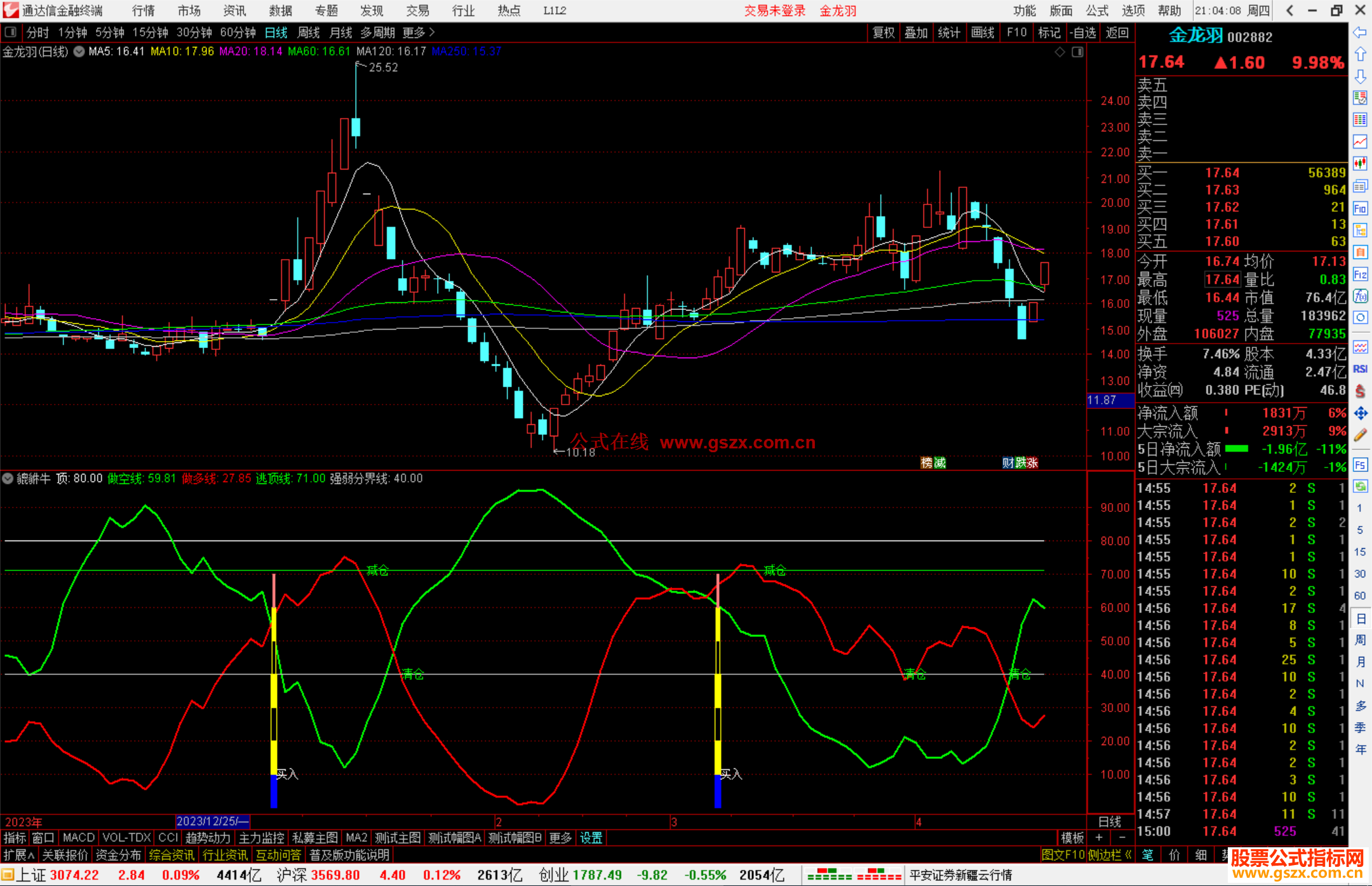The image size is (1372, 886).
Task: Select the pencil drawing tool icon
Action: coord(1360,436)
